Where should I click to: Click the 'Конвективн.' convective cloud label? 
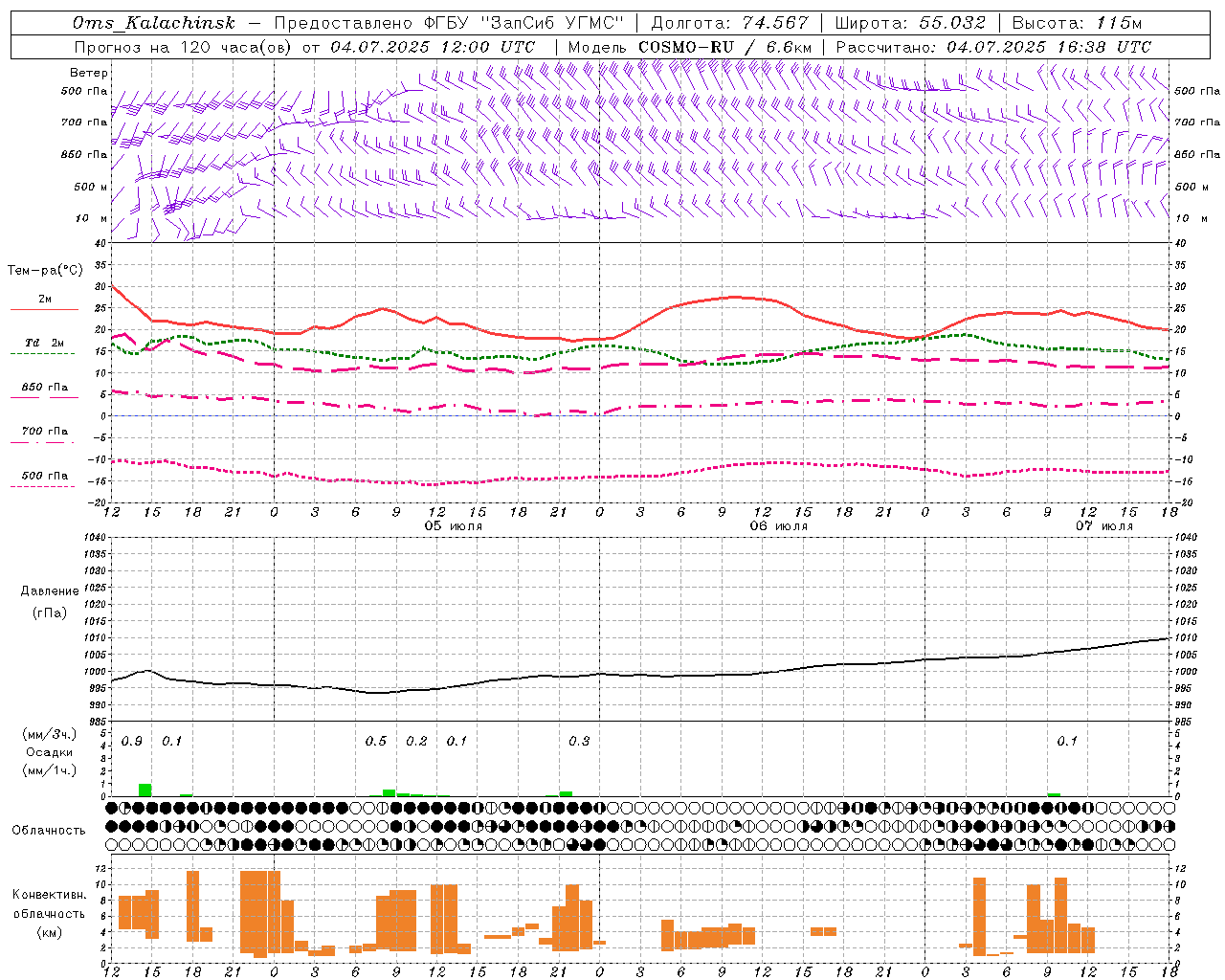49,895
